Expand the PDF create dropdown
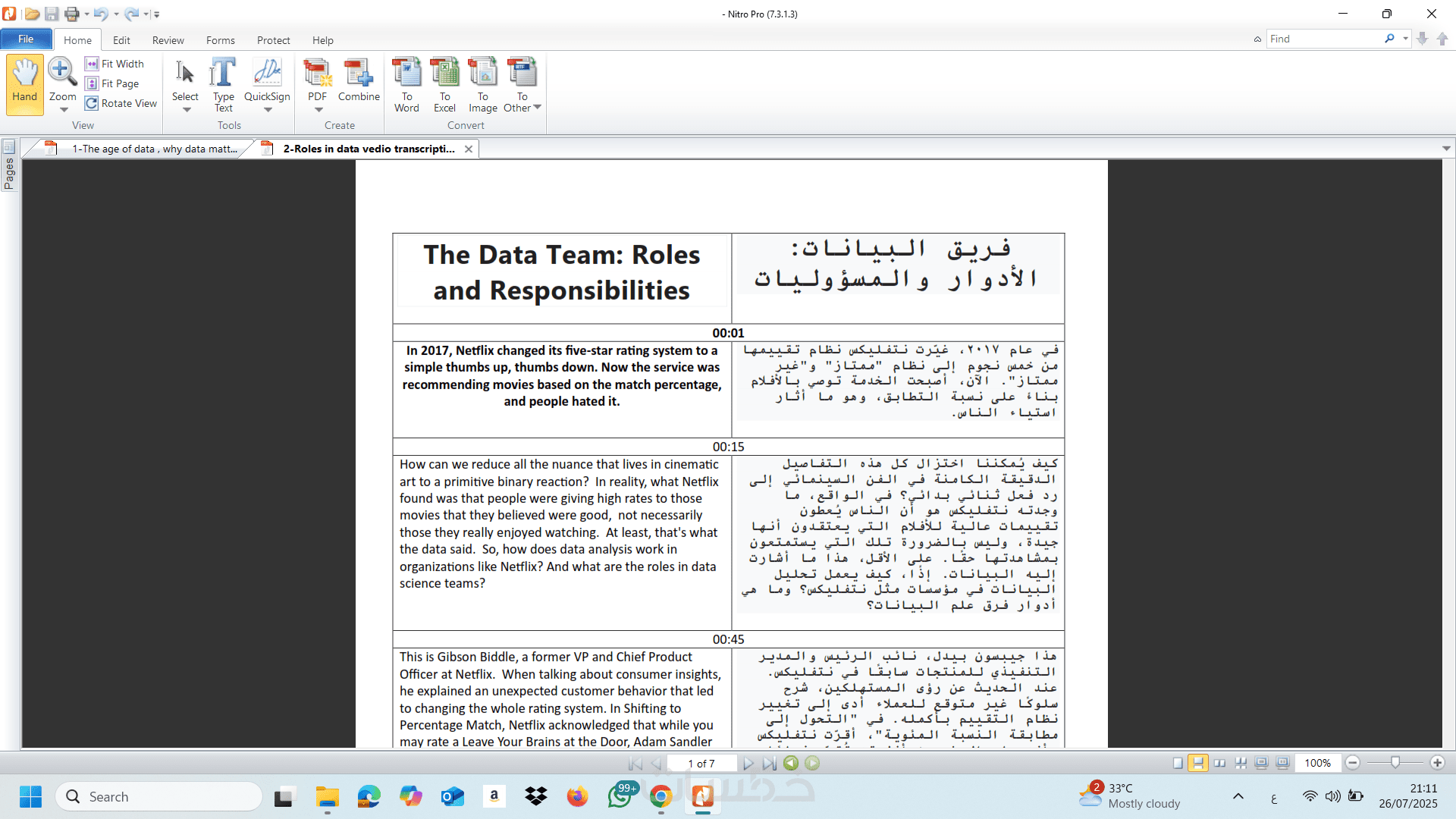The height and width of the screenshot is (819, 1456). coord(318,109)
